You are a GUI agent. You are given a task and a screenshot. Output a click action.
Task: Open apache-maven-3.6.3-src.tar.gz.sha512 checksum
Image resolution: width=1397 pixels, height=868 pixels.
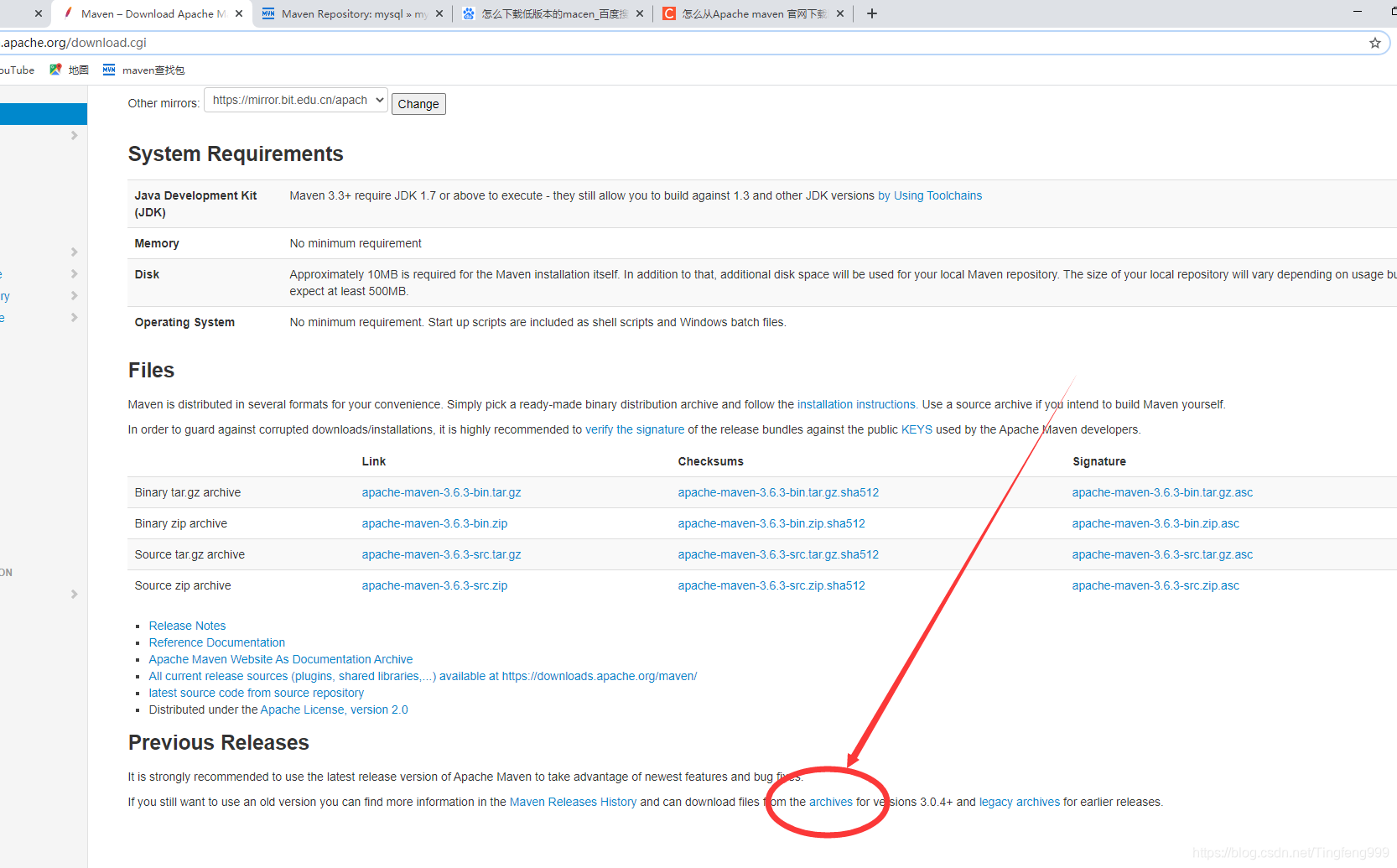779,554
